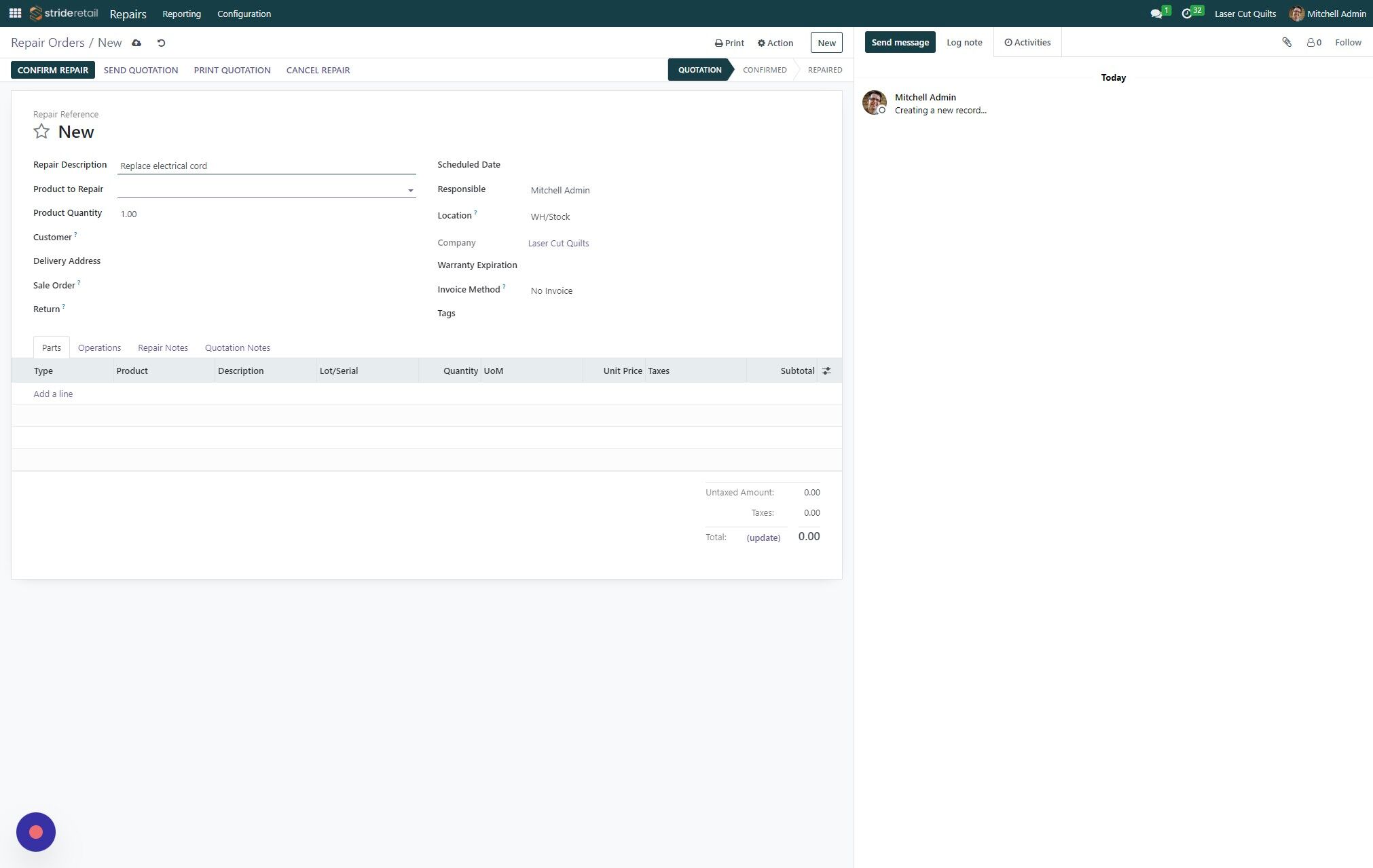Viewport: 1373px width, 868px height.
Task: Expand Product to Repair dropdown arrow
Action: 410,191
